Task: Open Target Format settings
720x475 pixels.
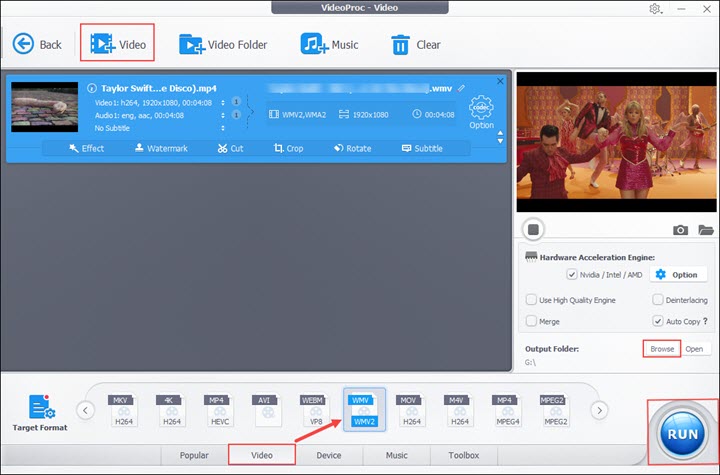Action: tap(40, 412)
